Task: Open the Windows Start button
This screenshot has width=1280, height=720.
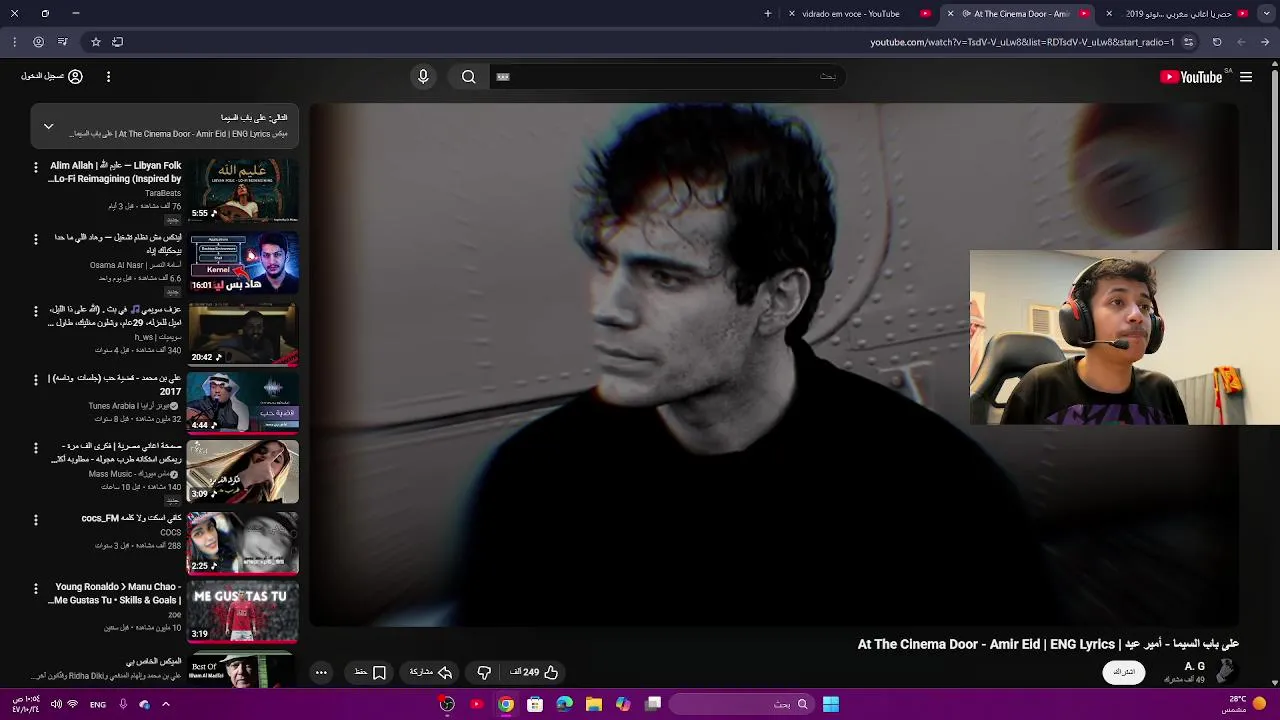Action: tap(831, 704)
